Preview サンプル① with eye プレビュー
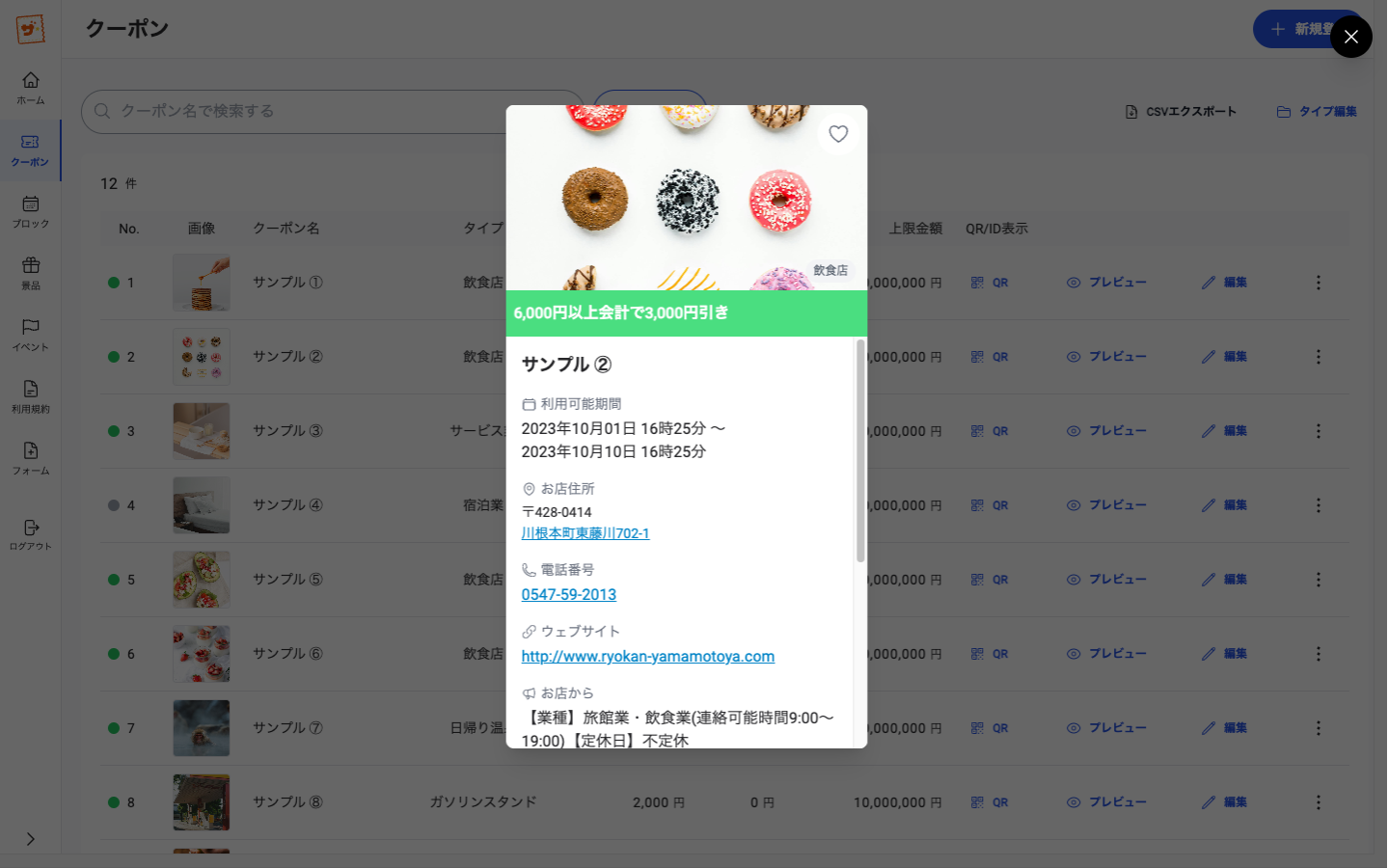The height and width of the screenshot is (868, 1388). (x=1106, y=283)
